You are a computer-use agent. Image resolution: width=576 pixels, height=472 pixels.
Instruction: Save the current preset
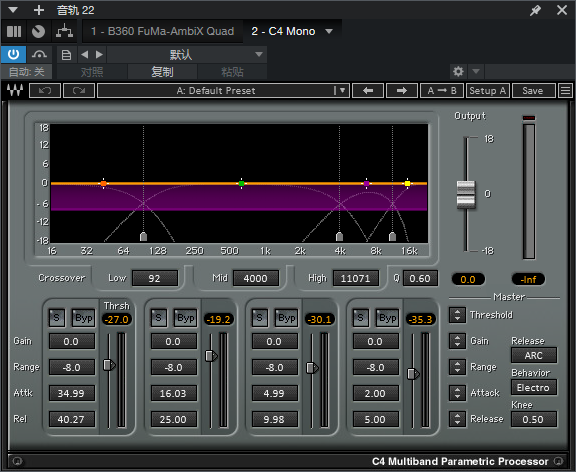point(533,90)
